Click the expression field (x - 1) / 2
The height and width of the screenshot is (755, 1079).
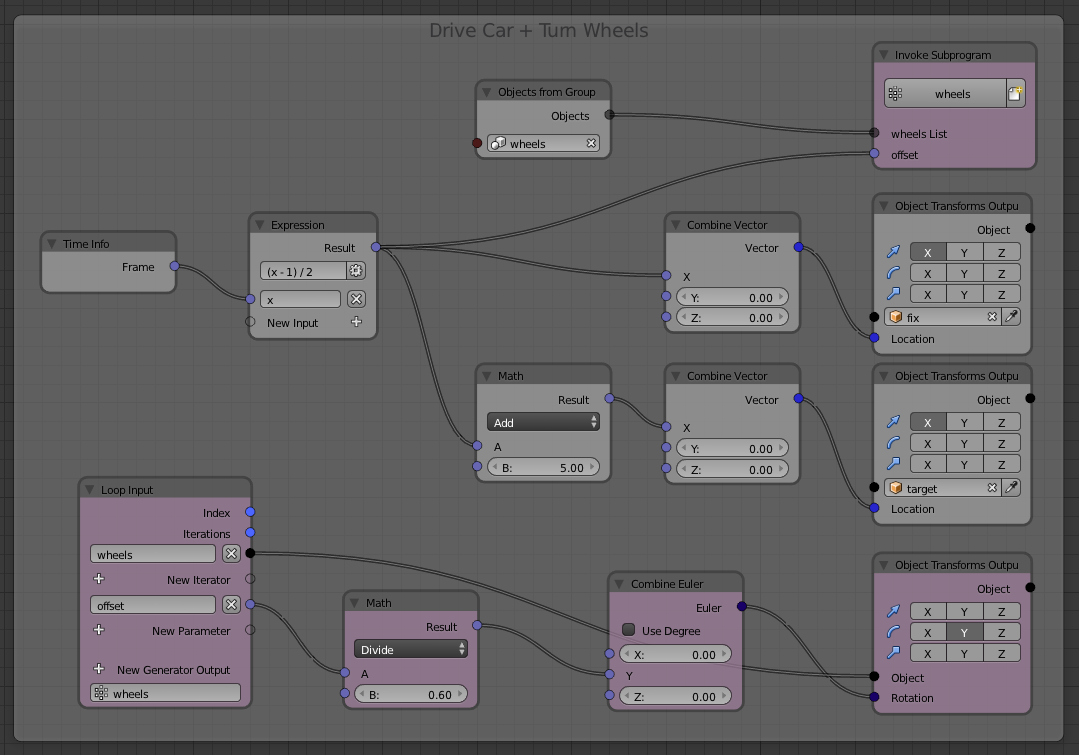pos(303,271)
